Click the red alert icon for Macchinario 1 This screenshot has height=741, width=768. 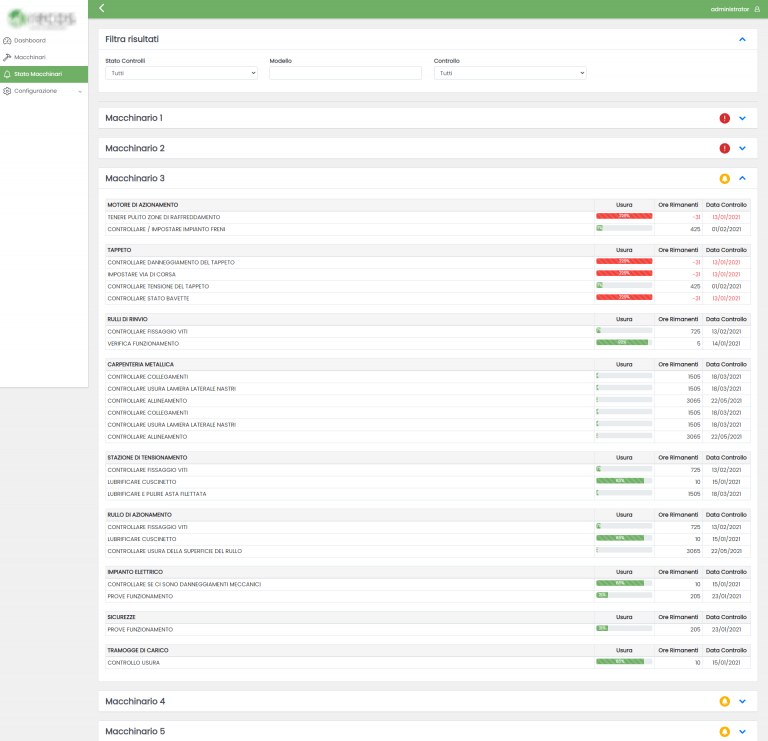coord(725,118)
